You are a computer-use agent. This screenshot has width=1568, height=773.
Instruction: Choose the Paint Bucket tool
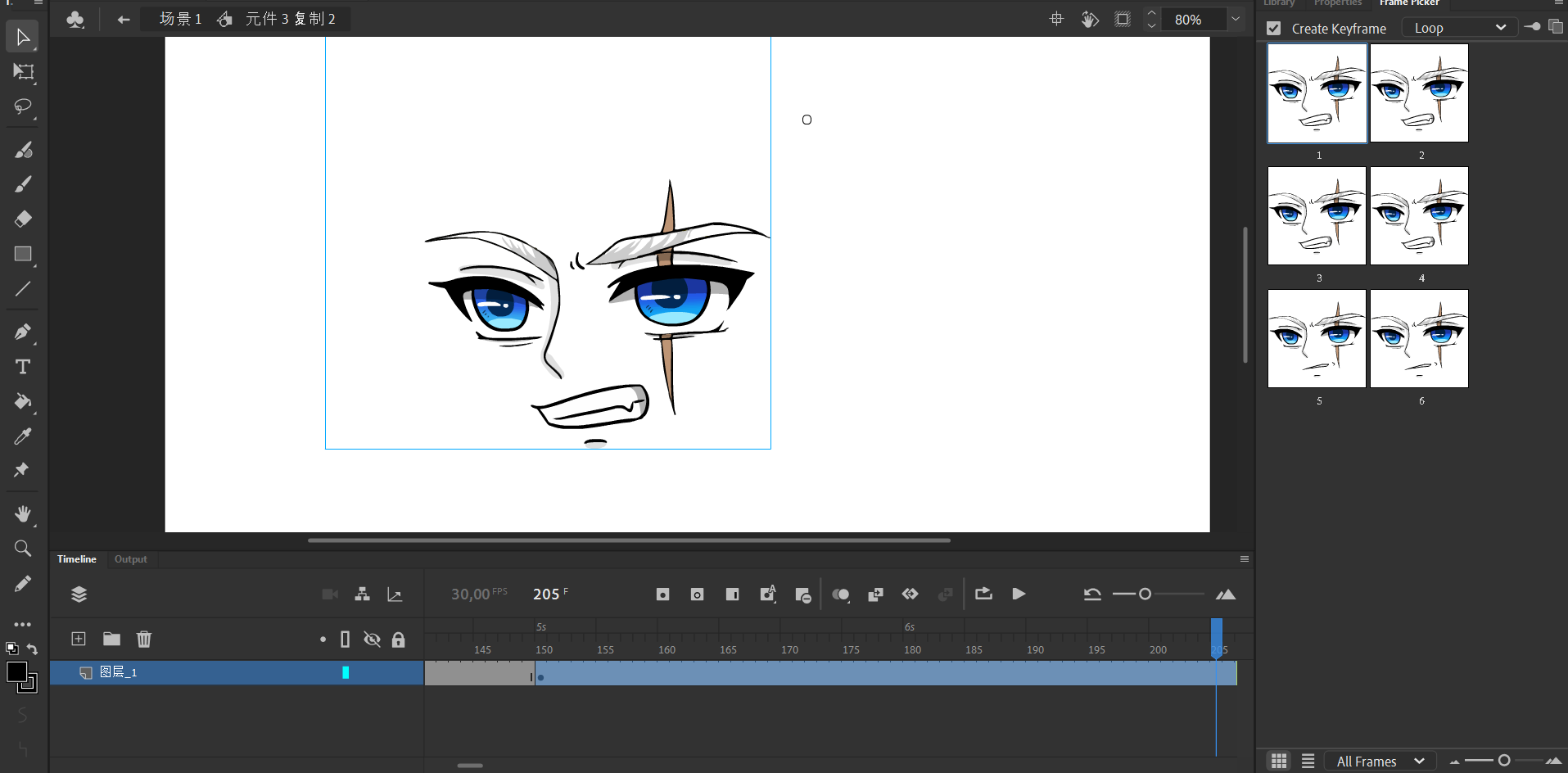coord(23,401)
